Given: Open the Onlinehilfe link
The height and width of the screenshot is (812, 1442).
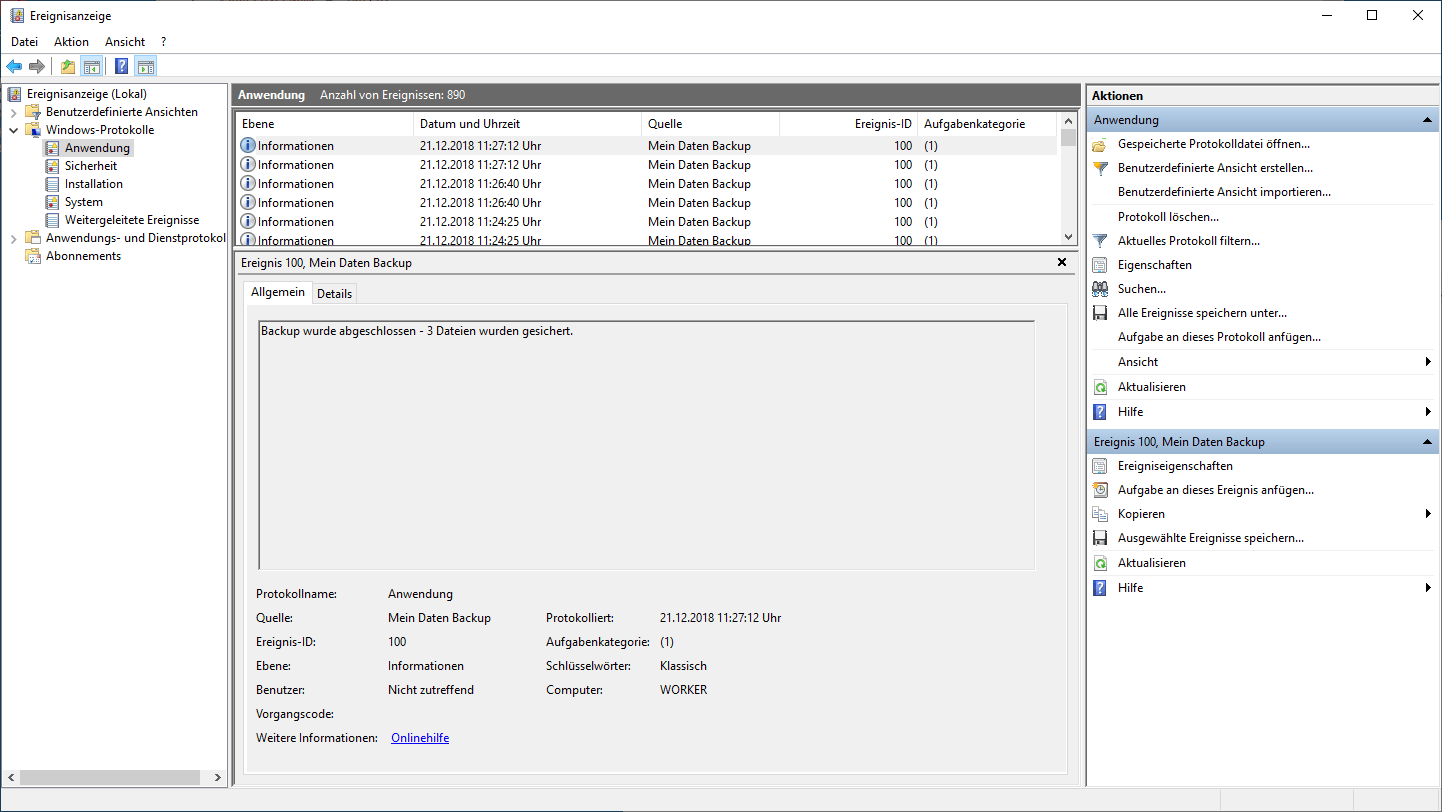Looking at the screenshot, I should click(x=420, y=738).
